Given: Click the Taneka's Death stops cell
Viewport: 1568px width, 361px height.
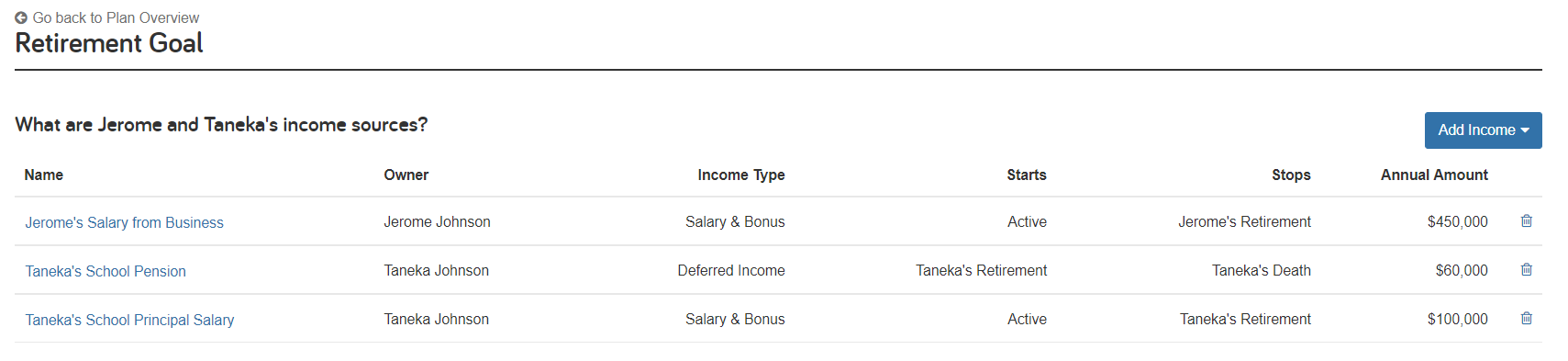Looking at the screenshot, I should 1262,270.
